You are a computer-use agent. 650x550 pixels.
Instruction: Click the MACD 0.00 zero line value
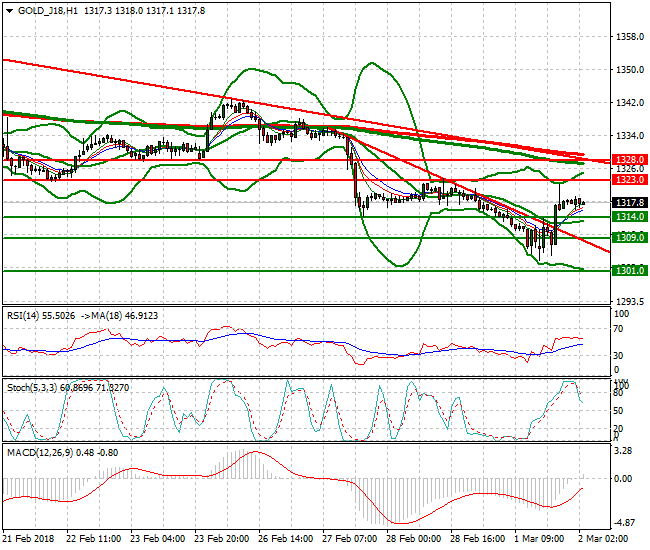[623, 479]
